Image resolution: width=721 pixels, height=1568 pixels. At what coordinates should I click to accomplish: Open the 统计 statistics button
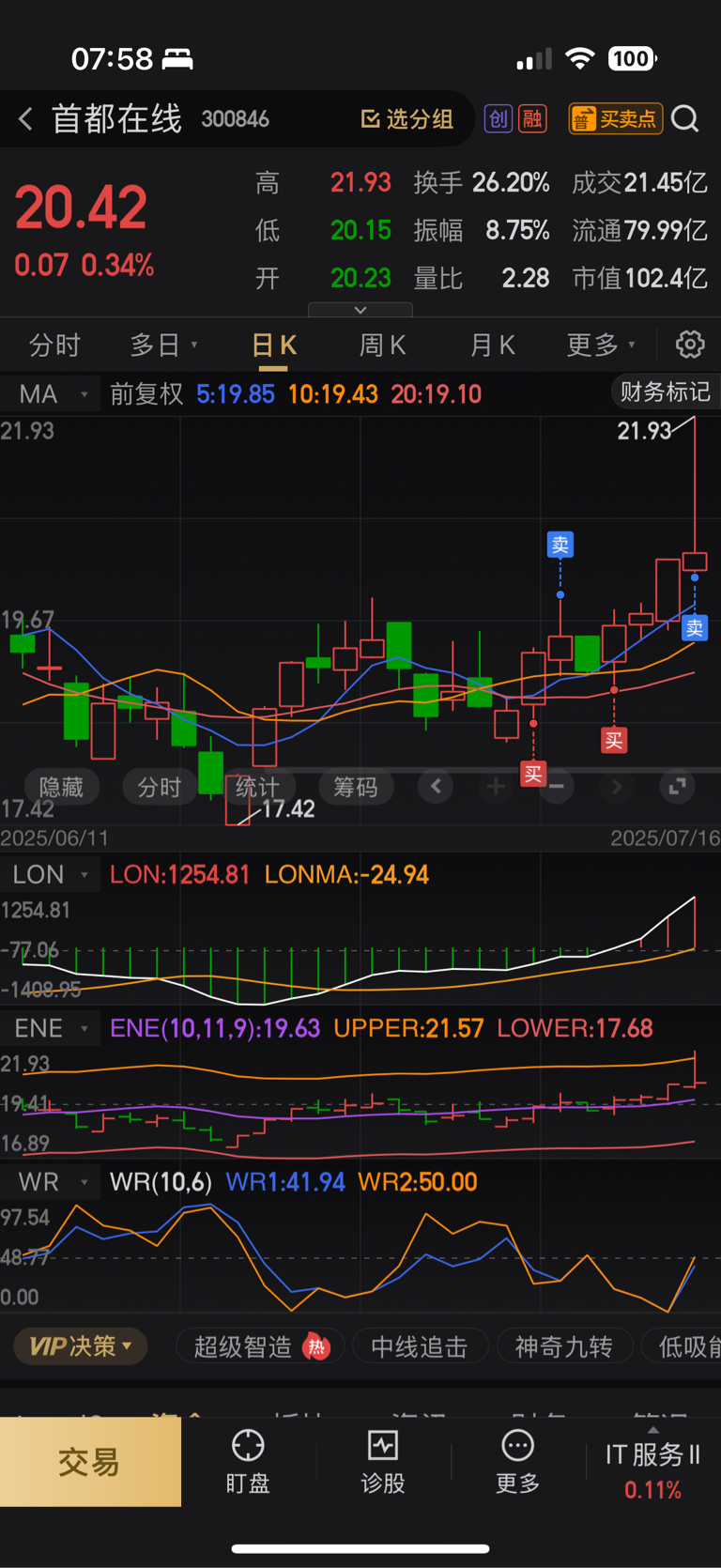(257, 787)
